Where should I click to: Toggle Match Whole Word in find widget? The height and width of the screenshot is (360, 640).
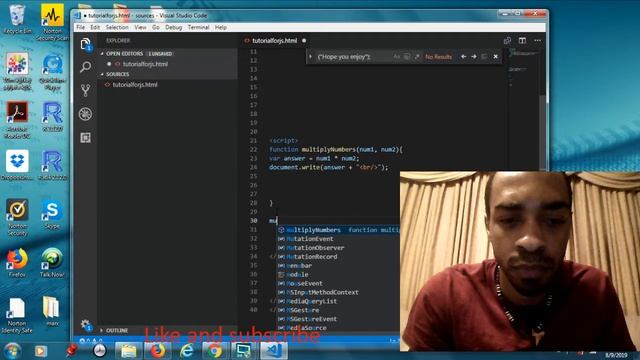coord(407,57)
